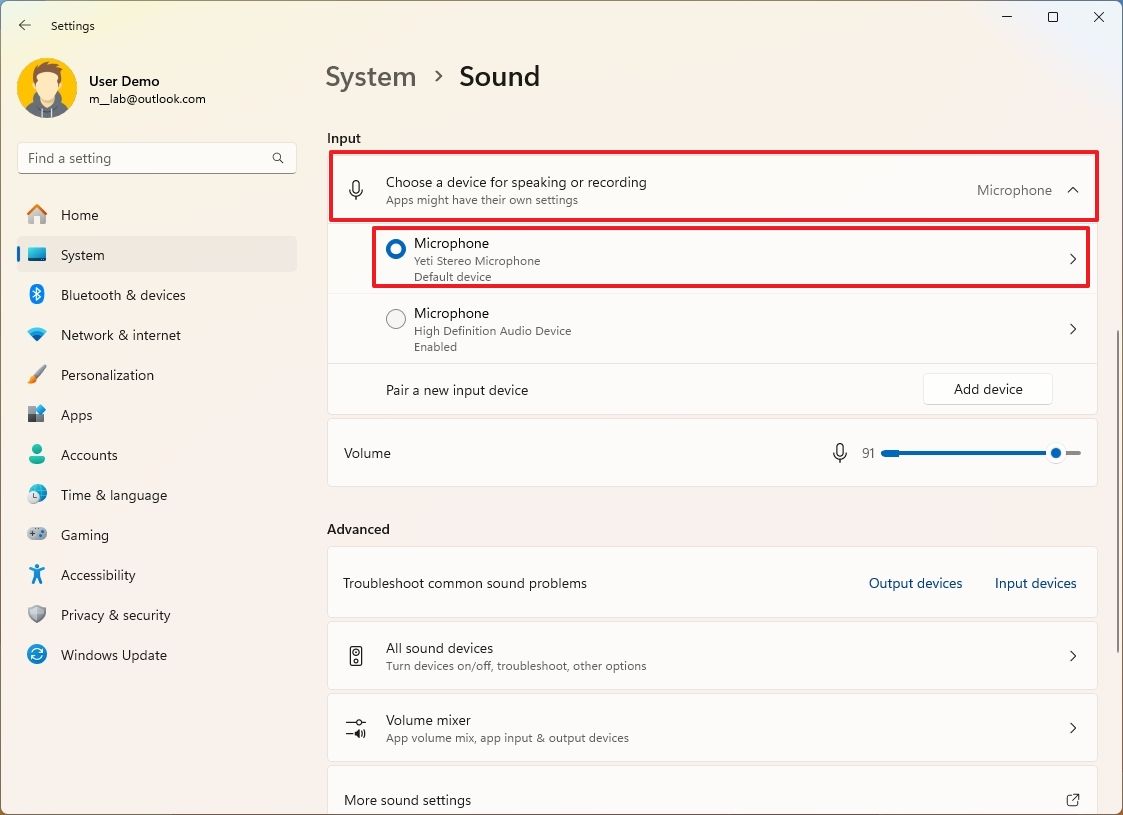
Task: Open All sound devices page chevron
Action: pos(1072,656)
